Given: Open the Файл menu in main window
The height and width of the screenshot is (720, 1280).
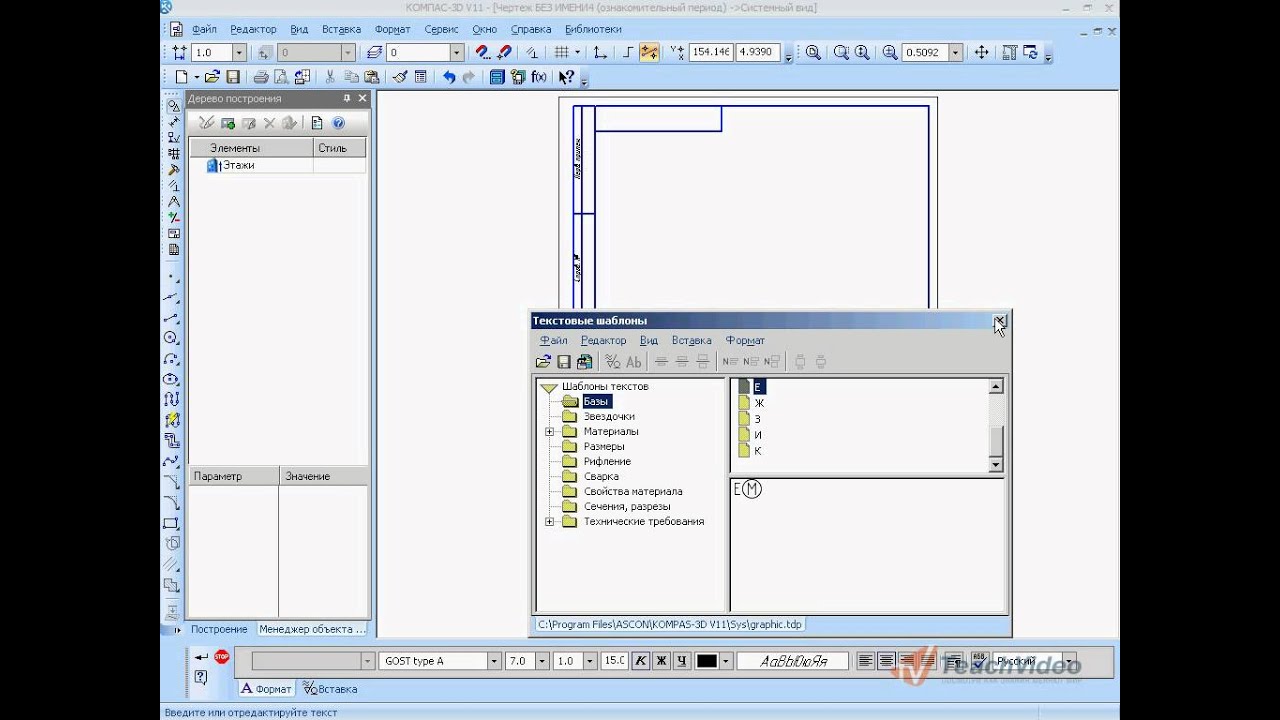Looking at the screenshot, I should 204,29.
